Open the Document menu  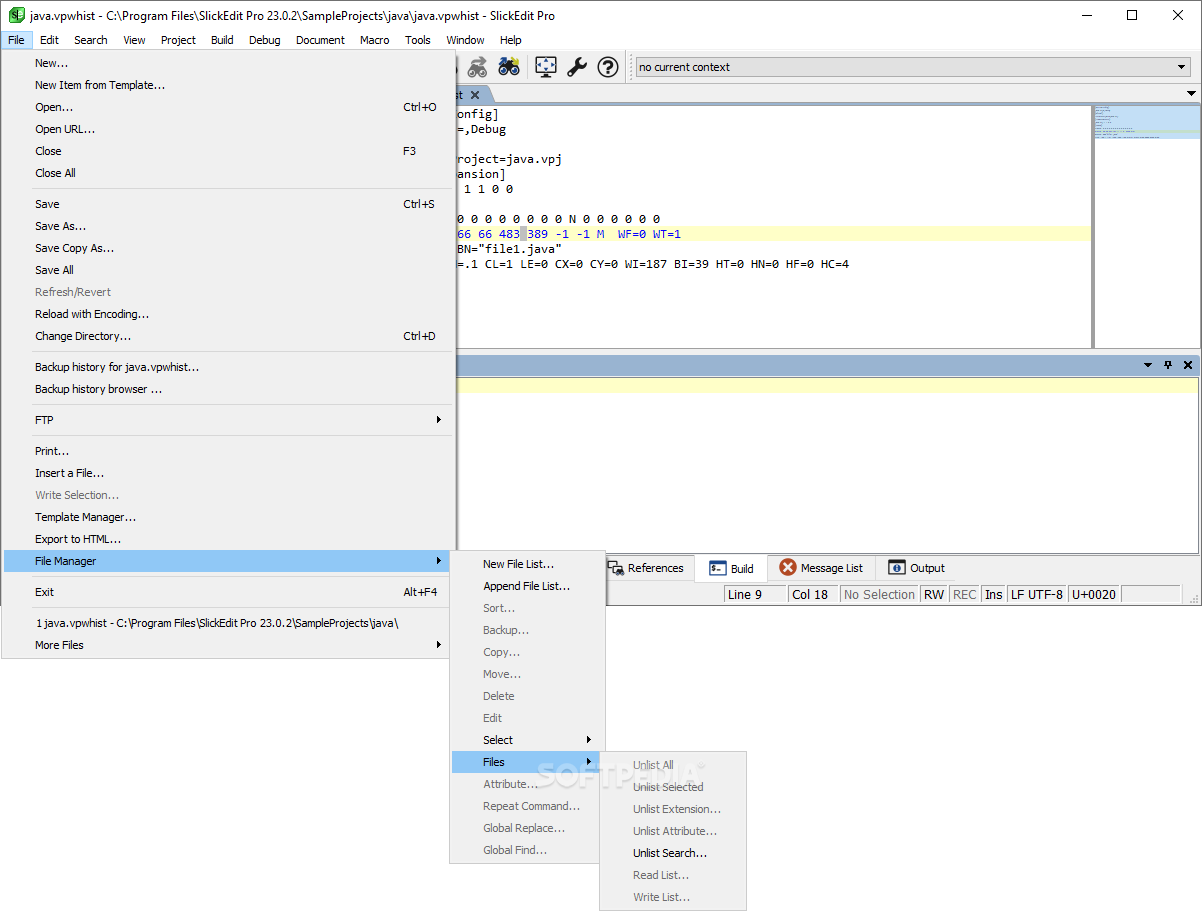pos(321,40)
